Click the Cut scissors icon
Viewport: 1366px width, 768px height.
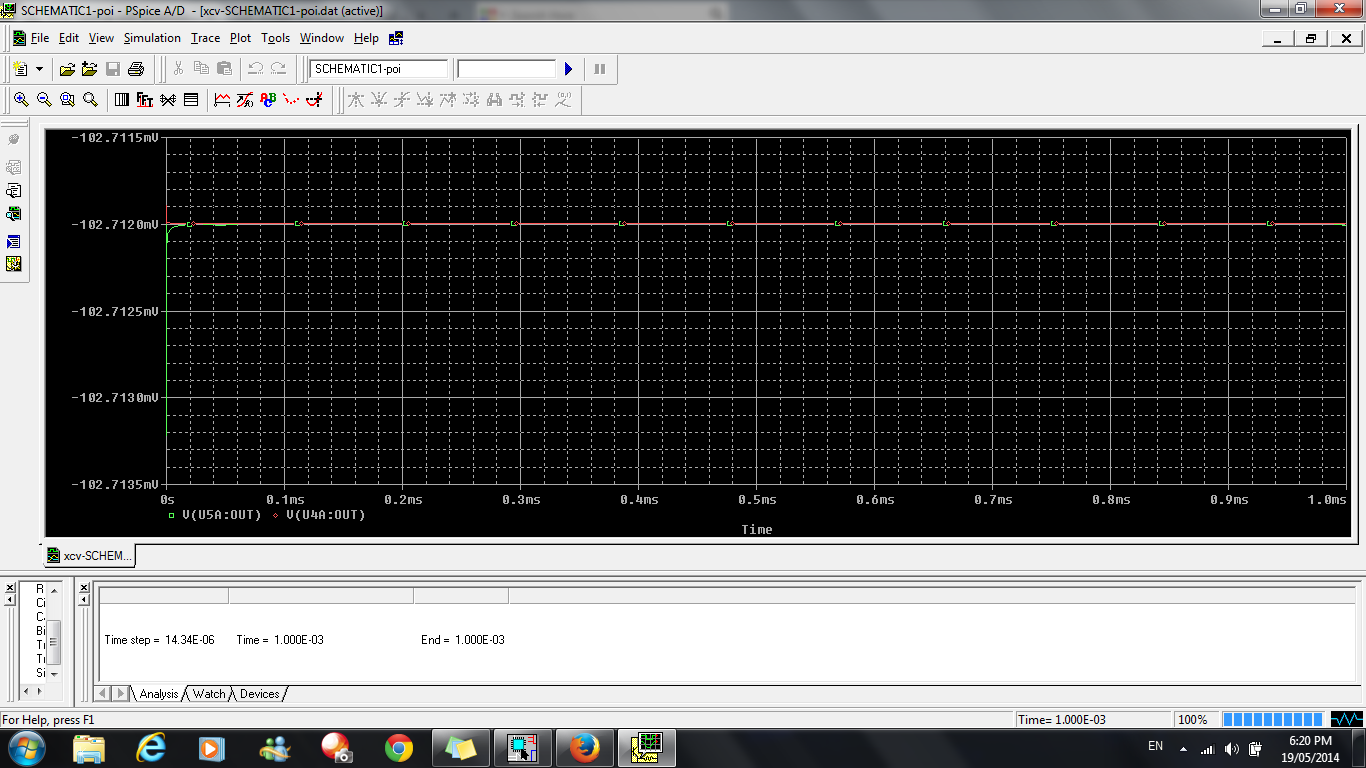tap(178, 69)
